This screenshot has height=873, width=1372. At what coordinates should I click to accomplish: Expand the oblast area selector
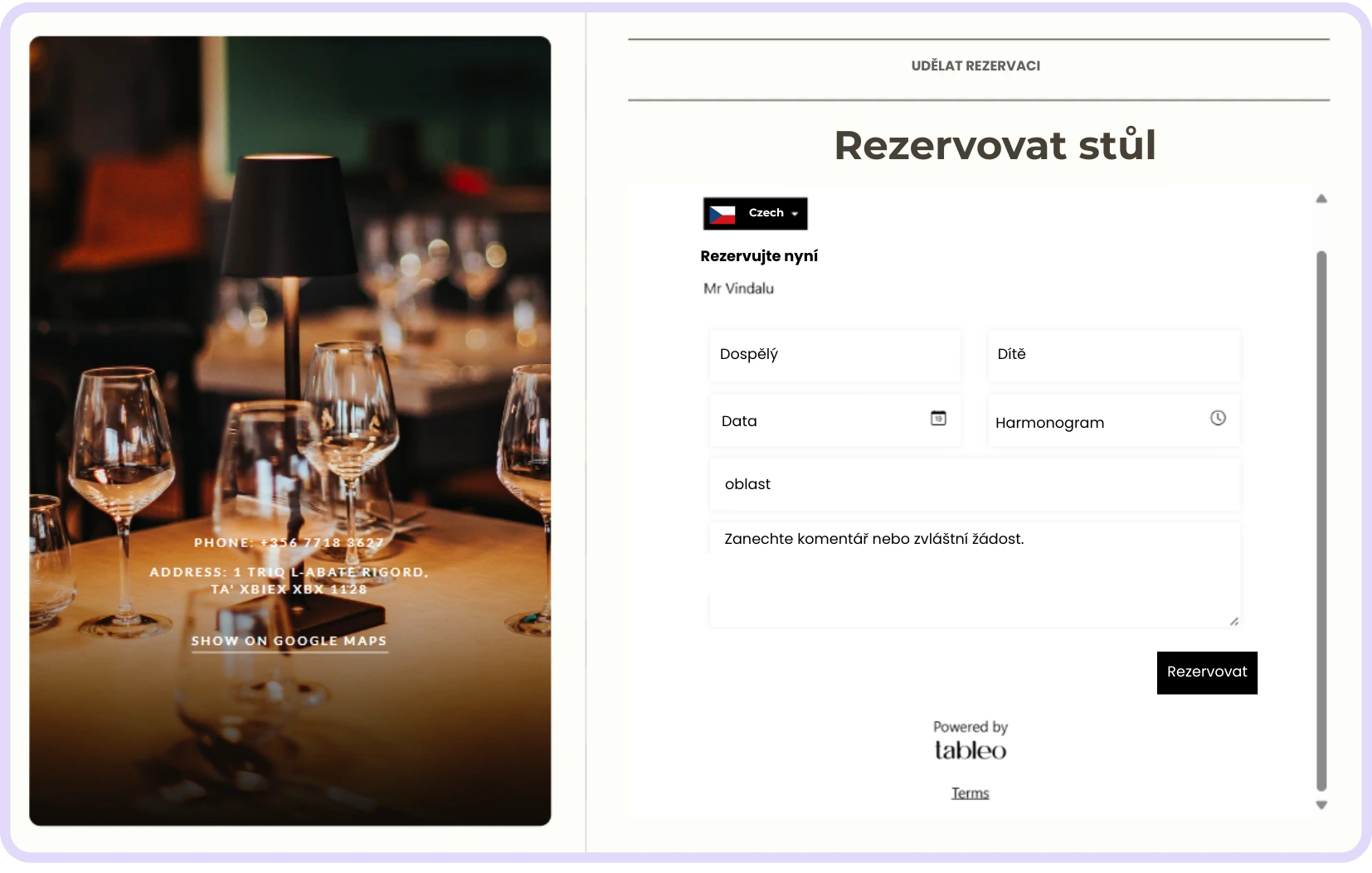pyautogui.click(x=975, y=484)
